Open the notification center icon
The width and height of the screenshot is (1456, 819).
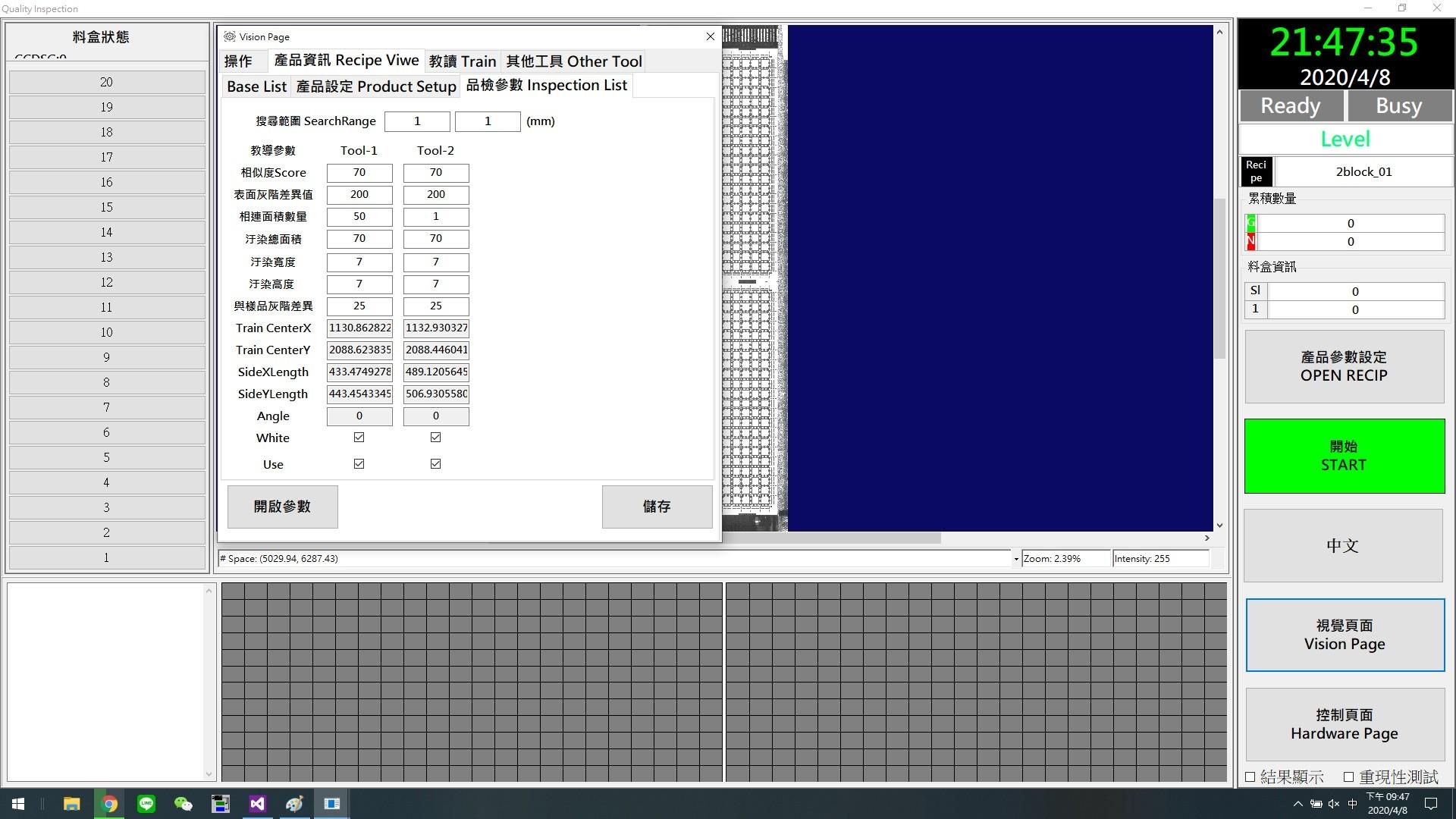tap(1431, 804)
